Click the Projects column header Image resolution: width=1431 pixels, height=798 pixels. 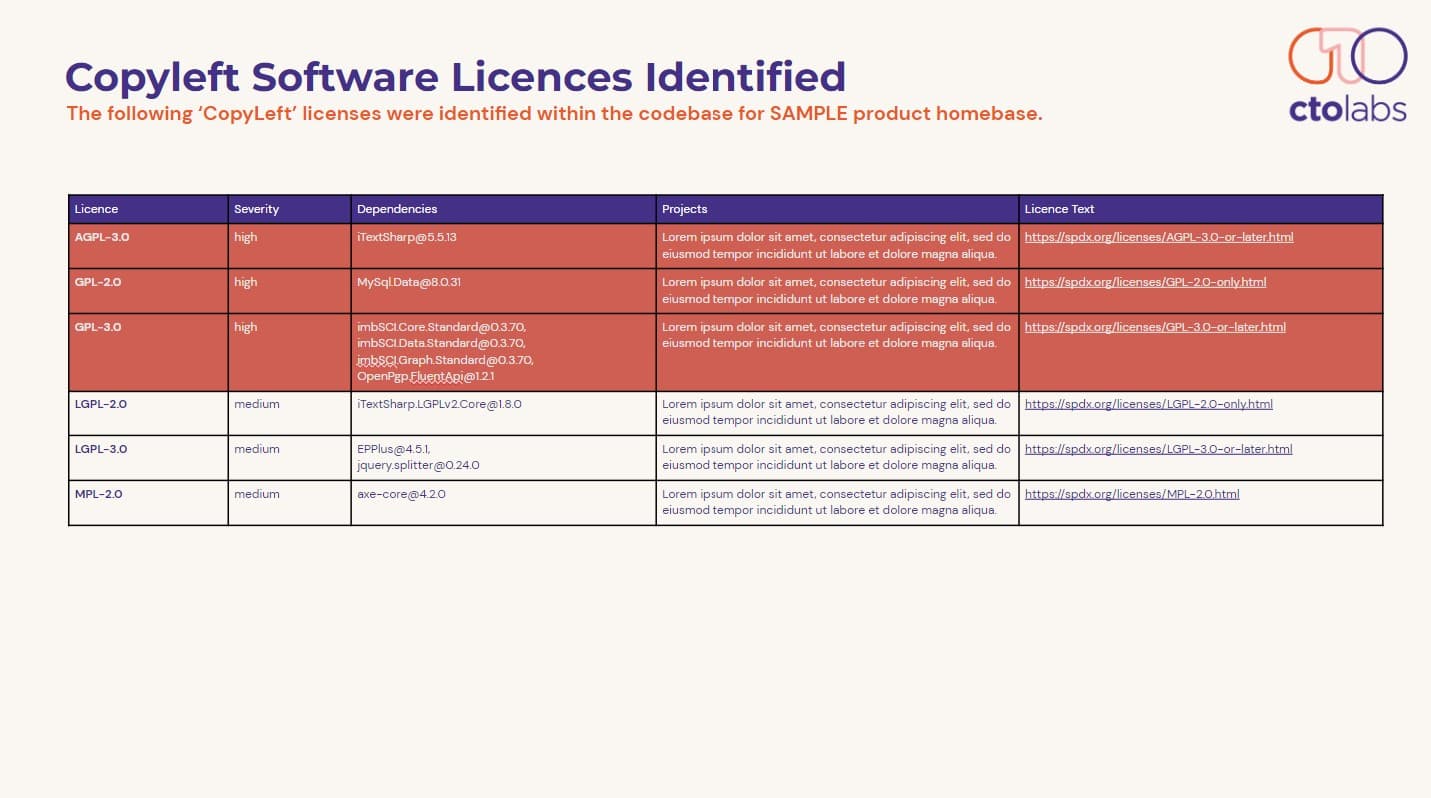837,209
